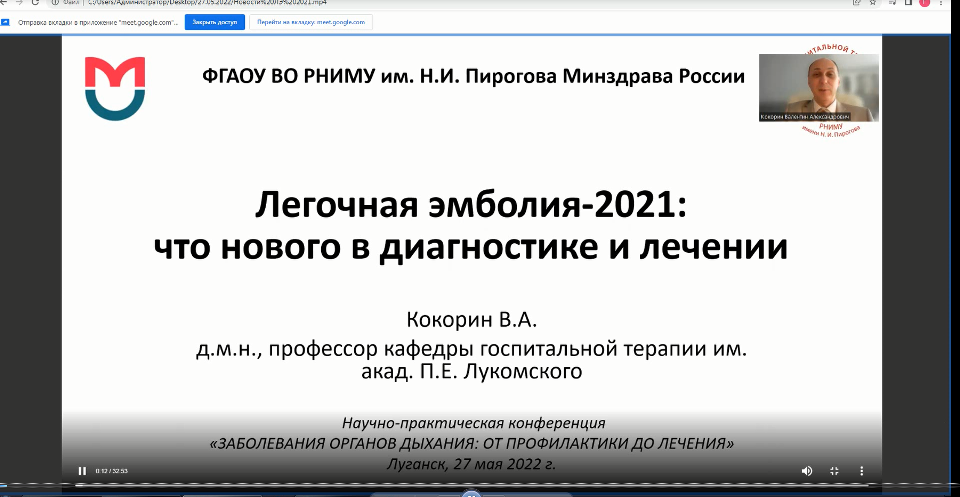The image size is (960, 497).
Task: Click the share page icon in address bar
Action: (x=857, y=2)
